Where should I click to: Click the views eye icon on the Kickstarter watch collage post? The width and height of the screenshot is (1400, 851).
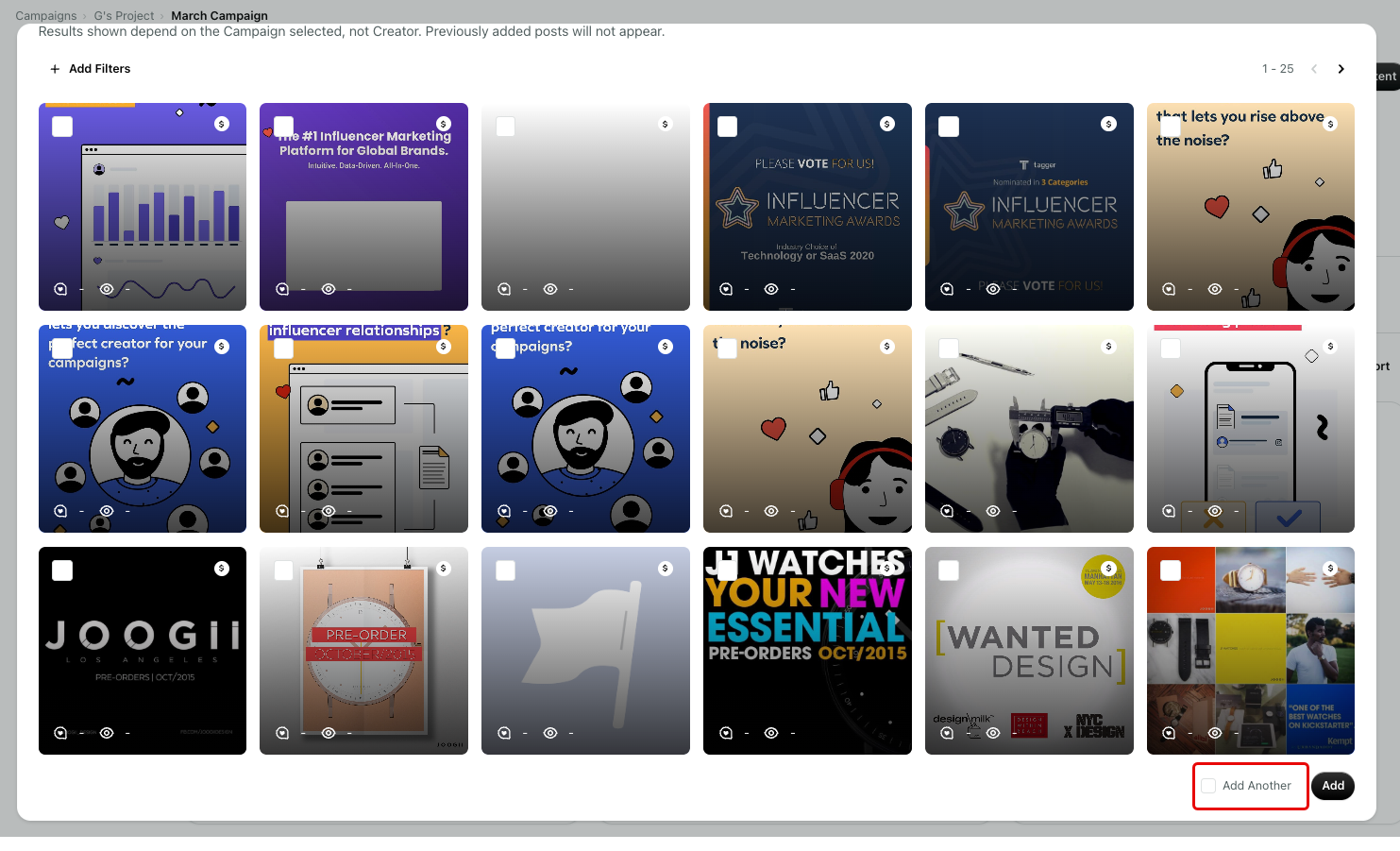tap(1215, 733)
